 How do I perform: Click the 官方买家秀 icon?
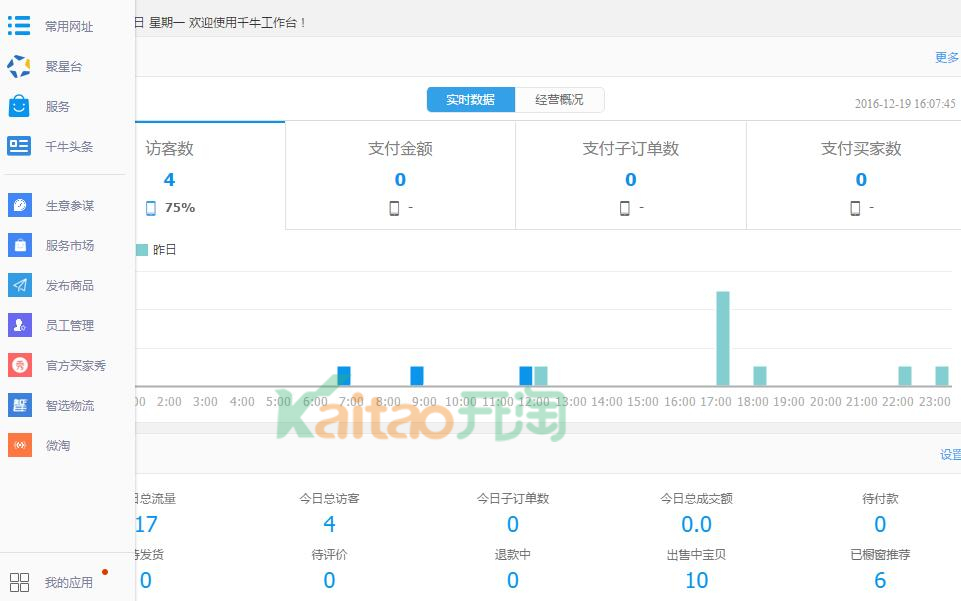(19, 365)
